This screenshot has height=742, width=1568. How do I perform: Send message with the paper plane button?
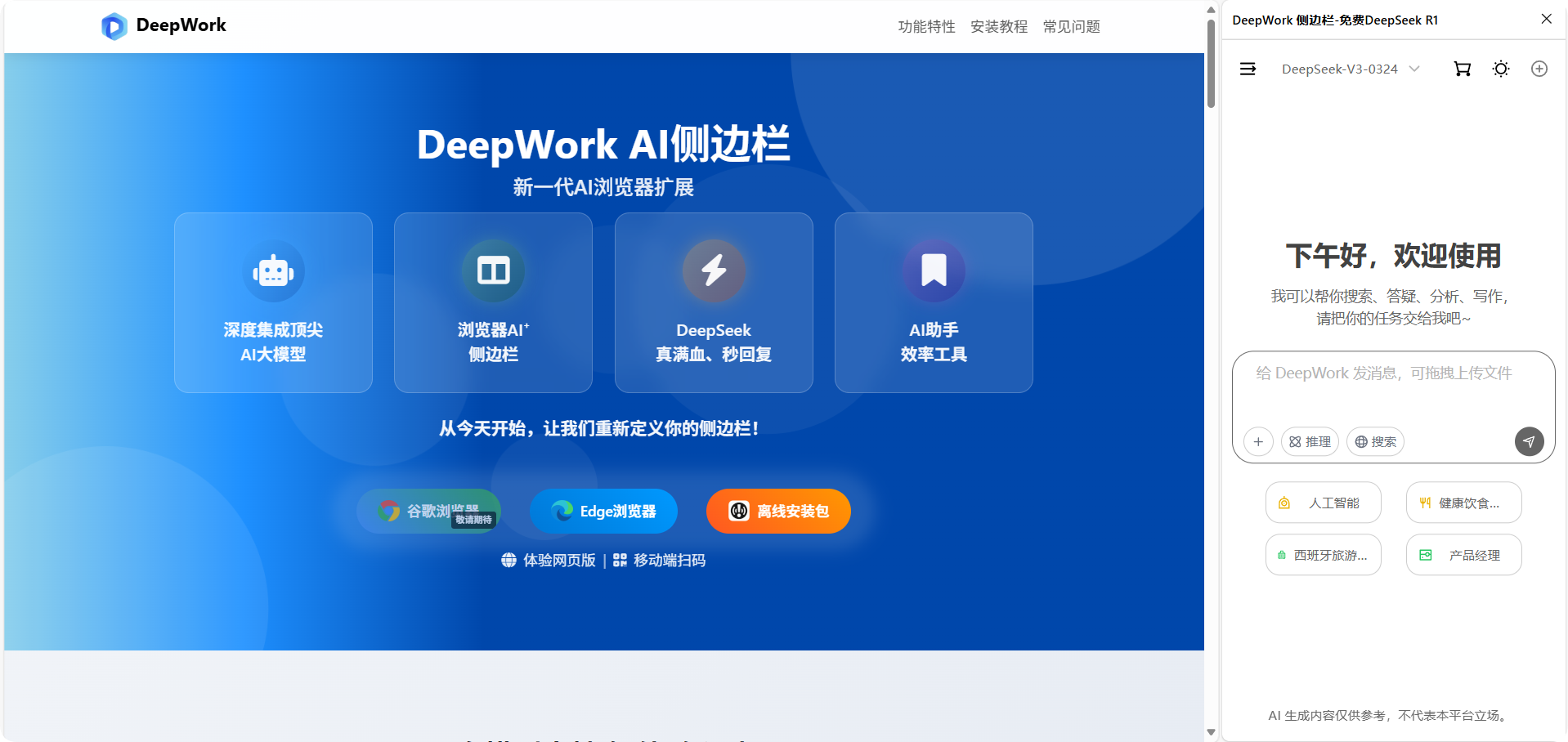tap(1530, 441)
